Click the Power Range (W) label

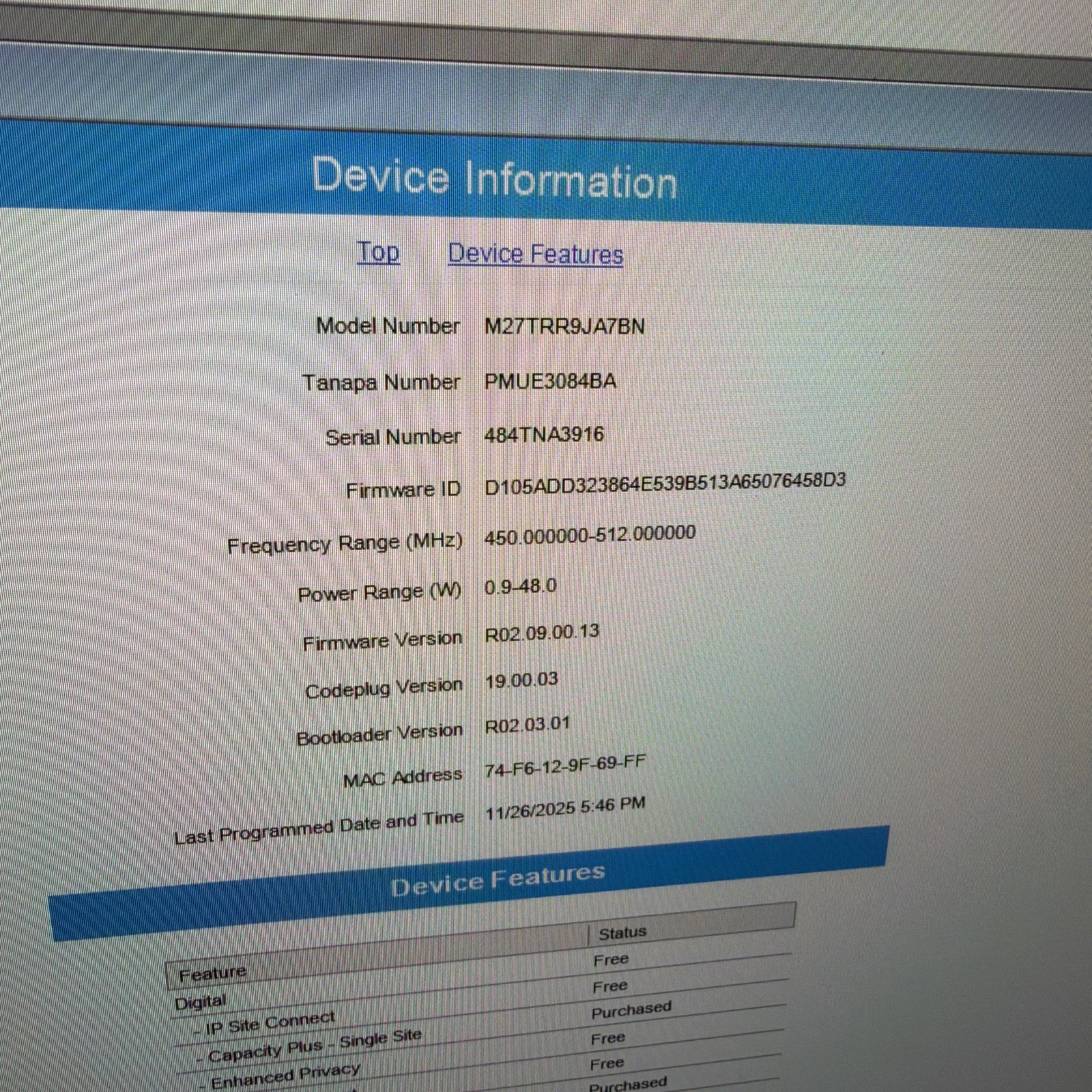click(379, 592)
